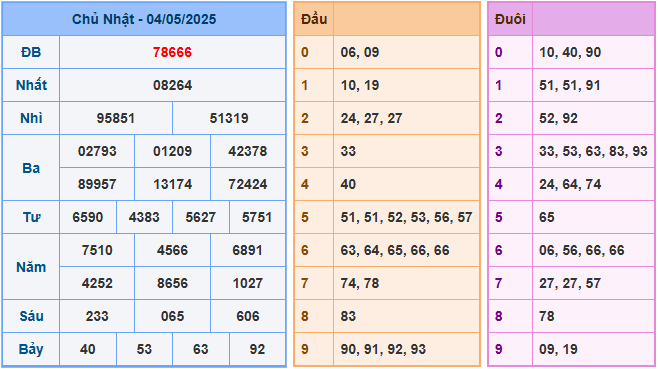The image size is (658, 369).
Task: Click Đuôi values 52, 92
Action: (x=558, y=118)
